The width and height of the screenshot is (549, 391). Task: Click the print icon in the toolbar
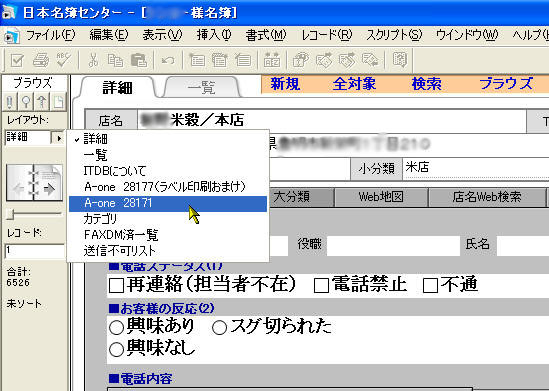[41, 60]
